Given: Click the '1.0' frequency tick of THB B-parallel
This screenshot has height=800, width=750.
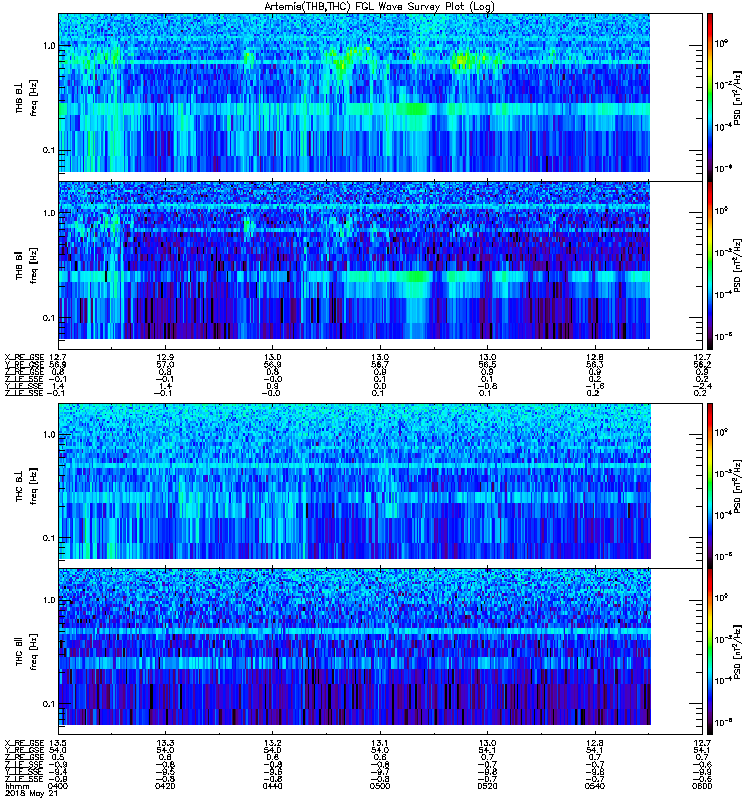Looking at the screenshot, I should tap(49, 213).
